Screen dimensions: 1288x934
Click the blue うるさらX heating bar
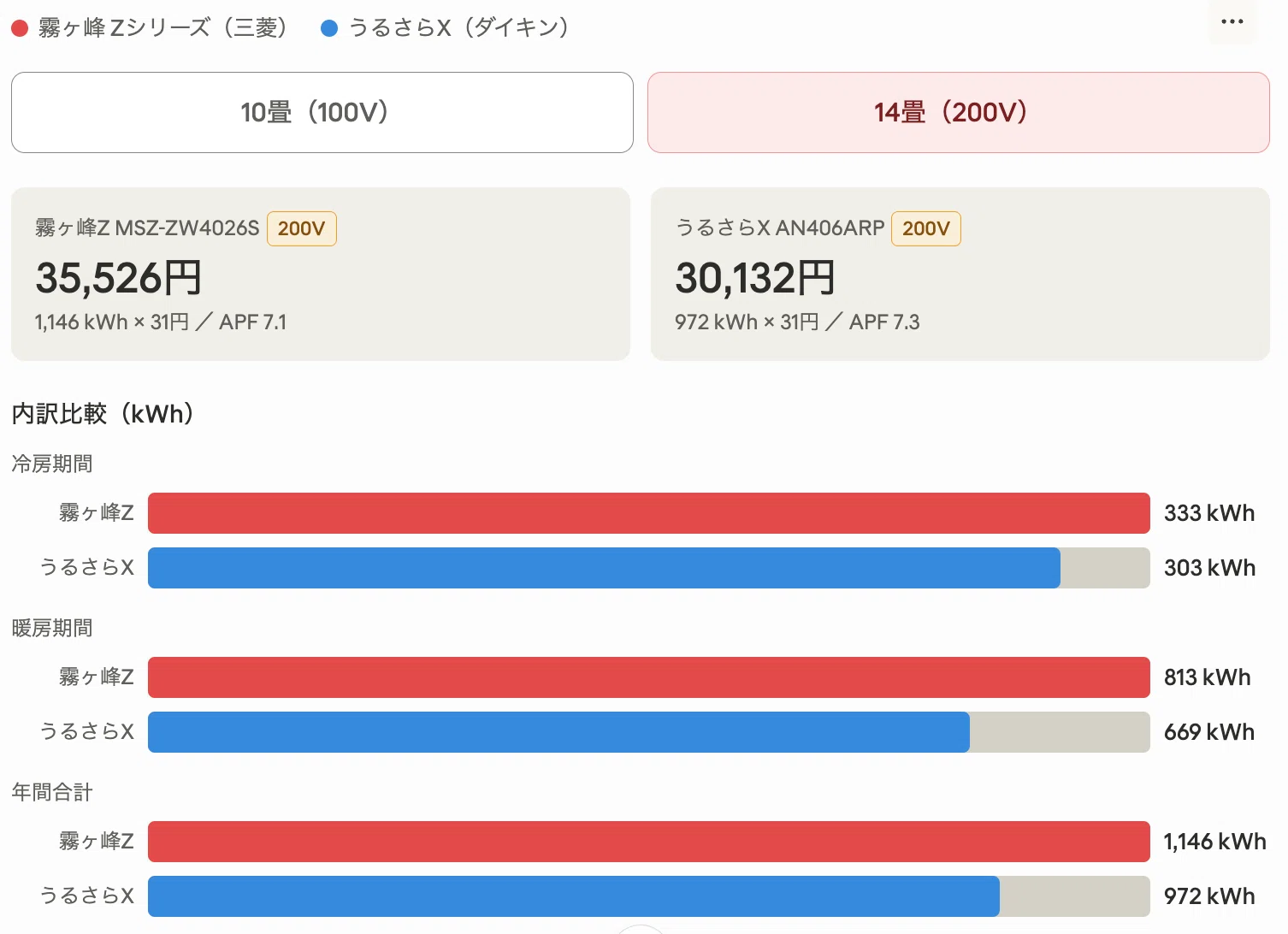point(558,732)
